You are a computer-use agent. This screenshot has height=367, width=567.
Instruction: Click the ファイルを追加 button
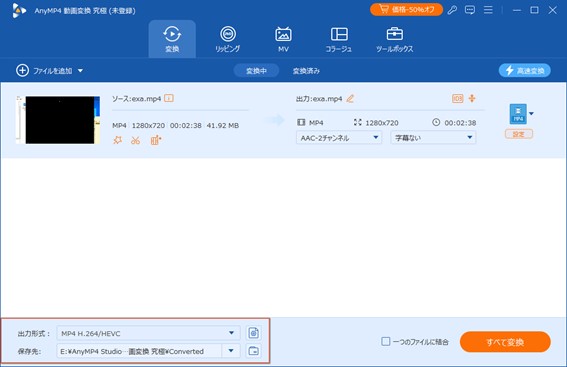pos(44,71)
